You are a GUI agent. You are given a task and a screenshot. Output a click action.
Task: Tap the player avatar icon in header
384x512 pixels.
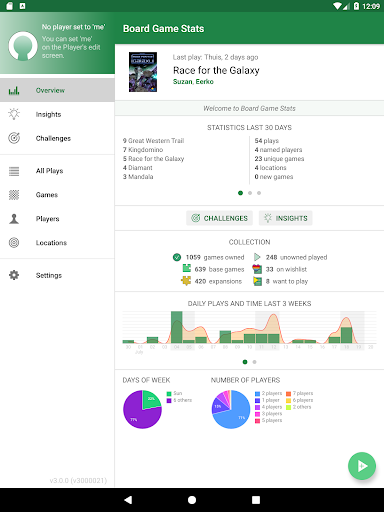click(23, 46)
